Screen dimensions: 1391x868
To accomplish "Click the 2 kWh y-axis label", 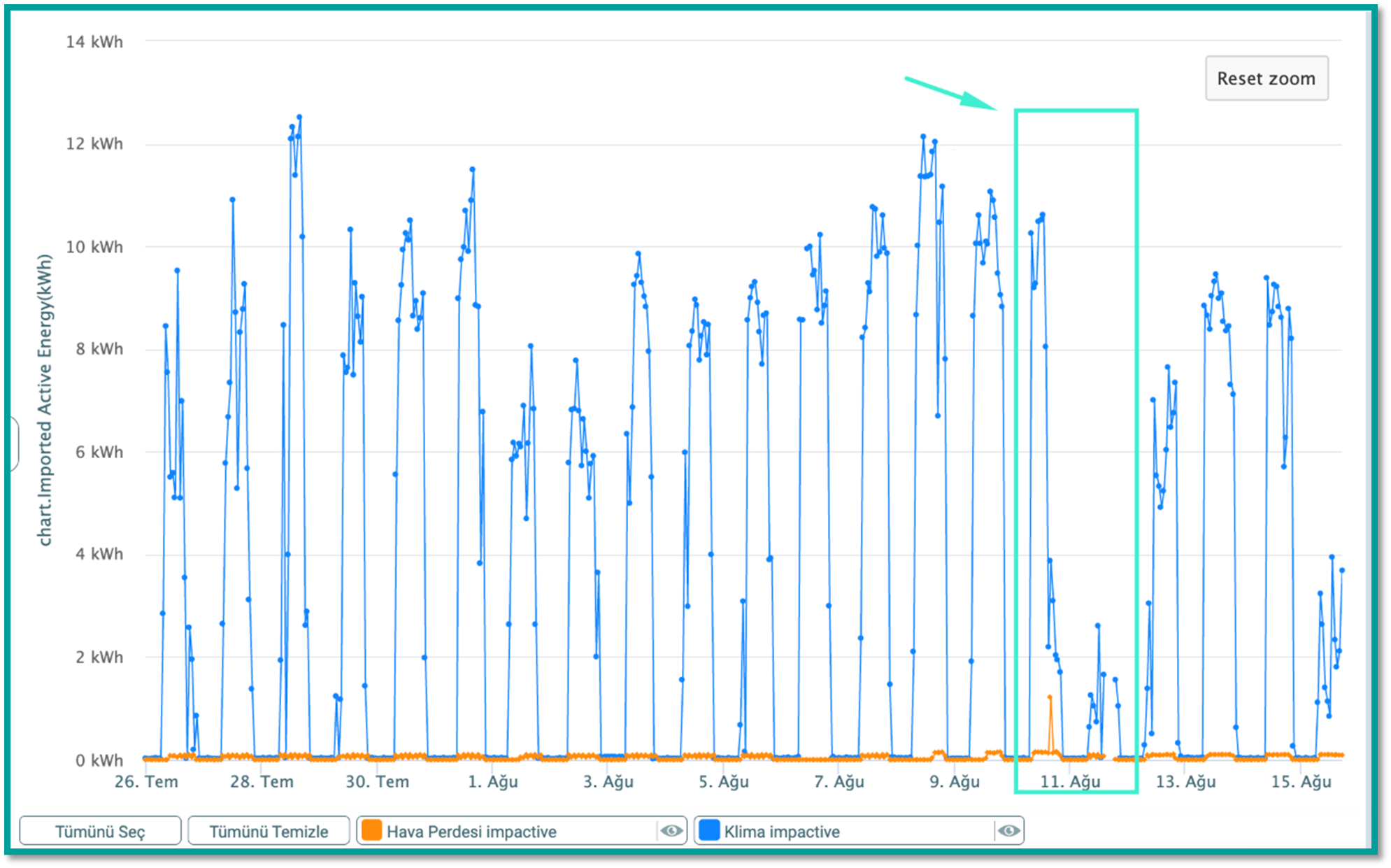I will (x=99, y=657).
